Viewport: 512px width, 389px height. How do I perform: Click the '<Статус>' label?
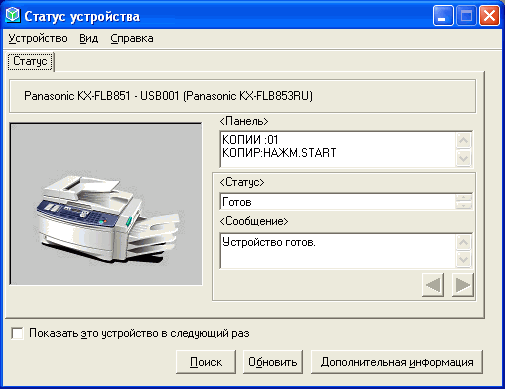pos(242,182)
